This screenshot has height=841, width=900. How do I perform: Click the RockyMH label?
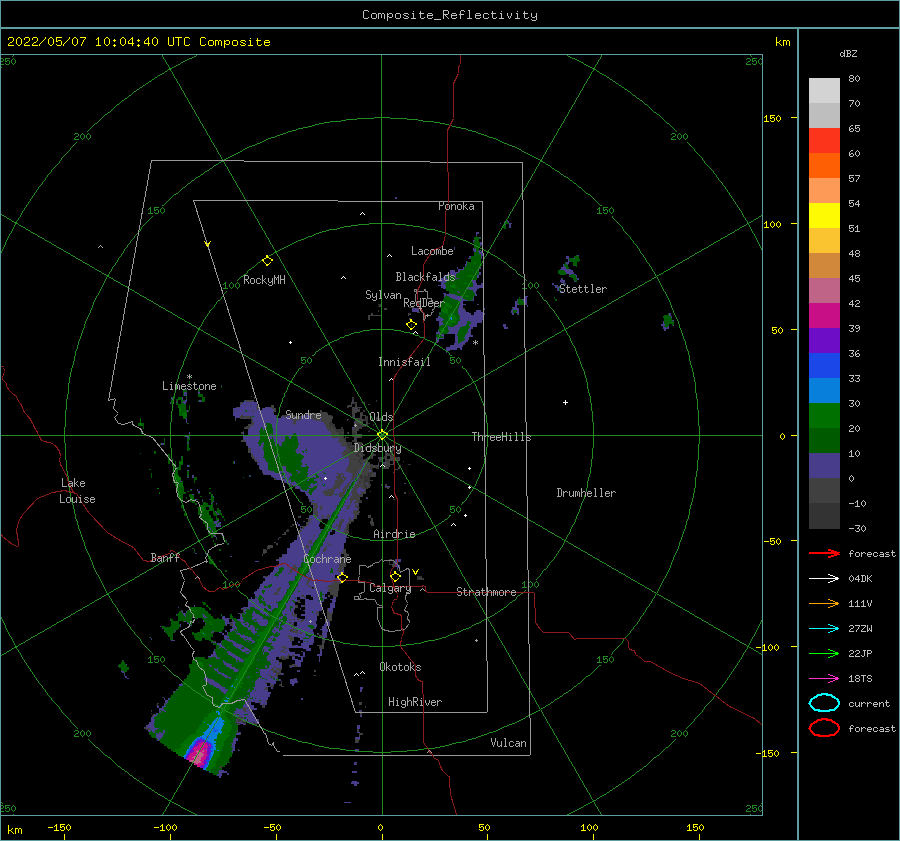tap(264, 280)
